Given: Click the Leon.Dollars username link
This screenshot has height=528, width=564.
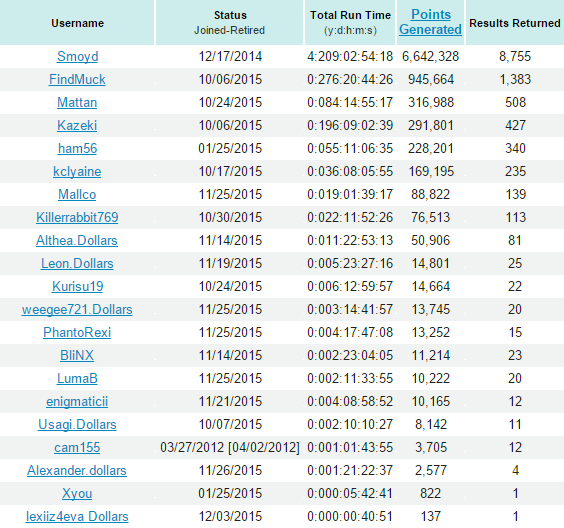Looking at the screenshot, I should pyautogui.click(x=77, y=264).
